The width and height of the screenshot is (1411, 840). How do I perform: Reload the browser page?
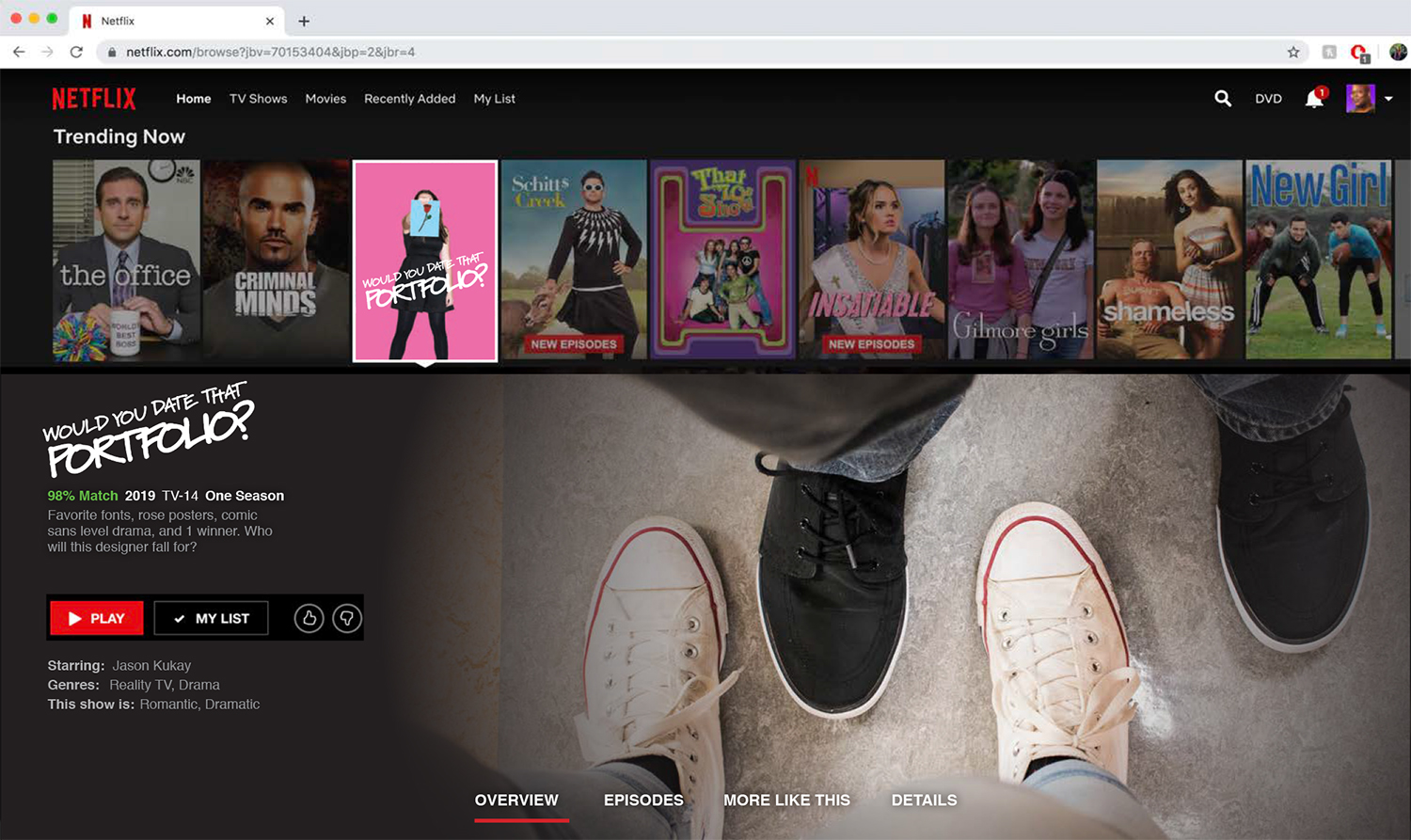coord(76,52)
